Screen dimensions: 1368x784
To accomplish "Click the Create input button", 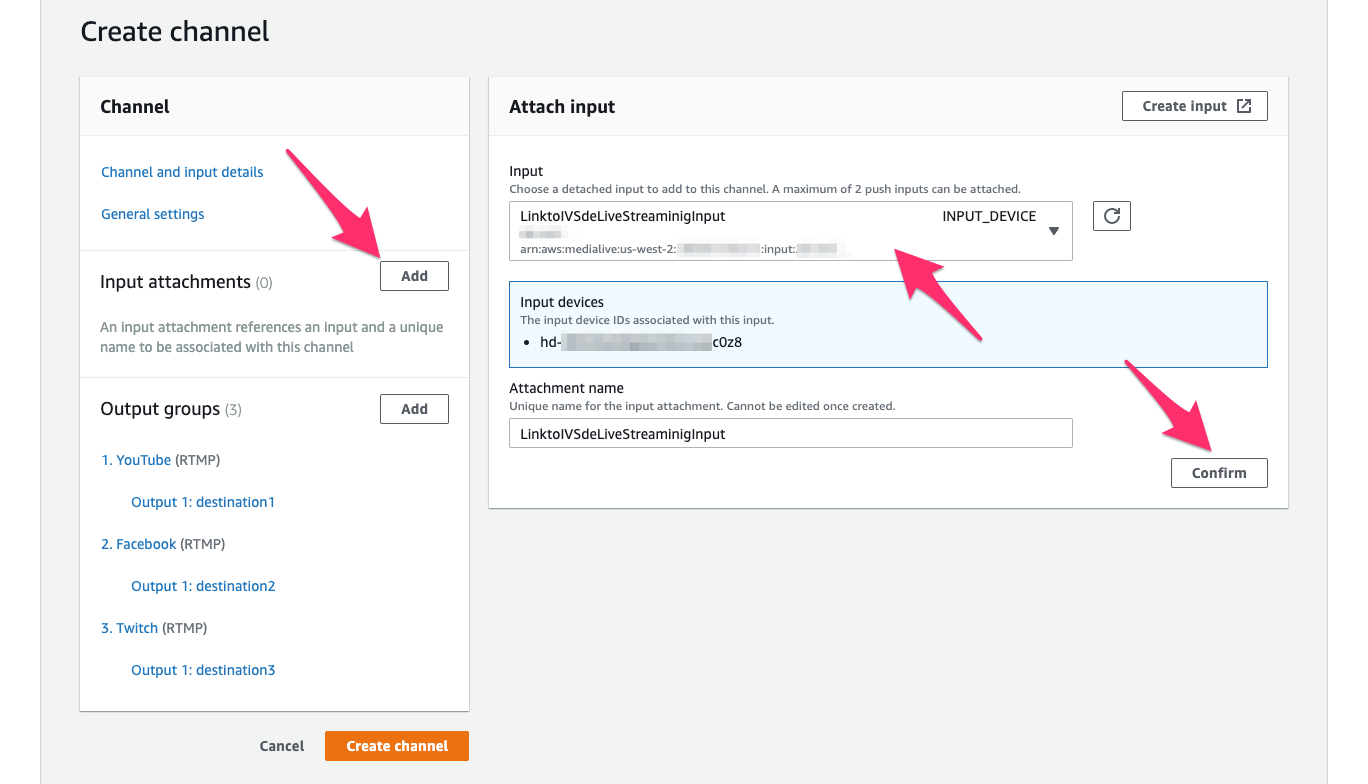I will pyautogui.click(x=1194, y=105).
